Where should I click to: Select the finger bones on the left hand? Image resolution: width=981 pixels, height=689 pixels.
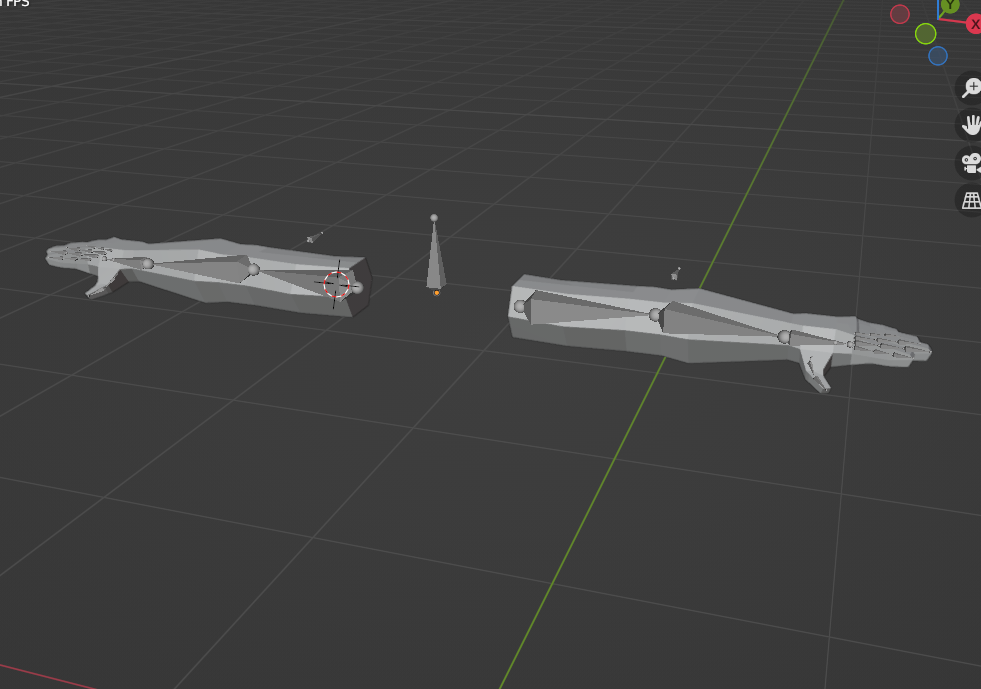coord(85,254)
